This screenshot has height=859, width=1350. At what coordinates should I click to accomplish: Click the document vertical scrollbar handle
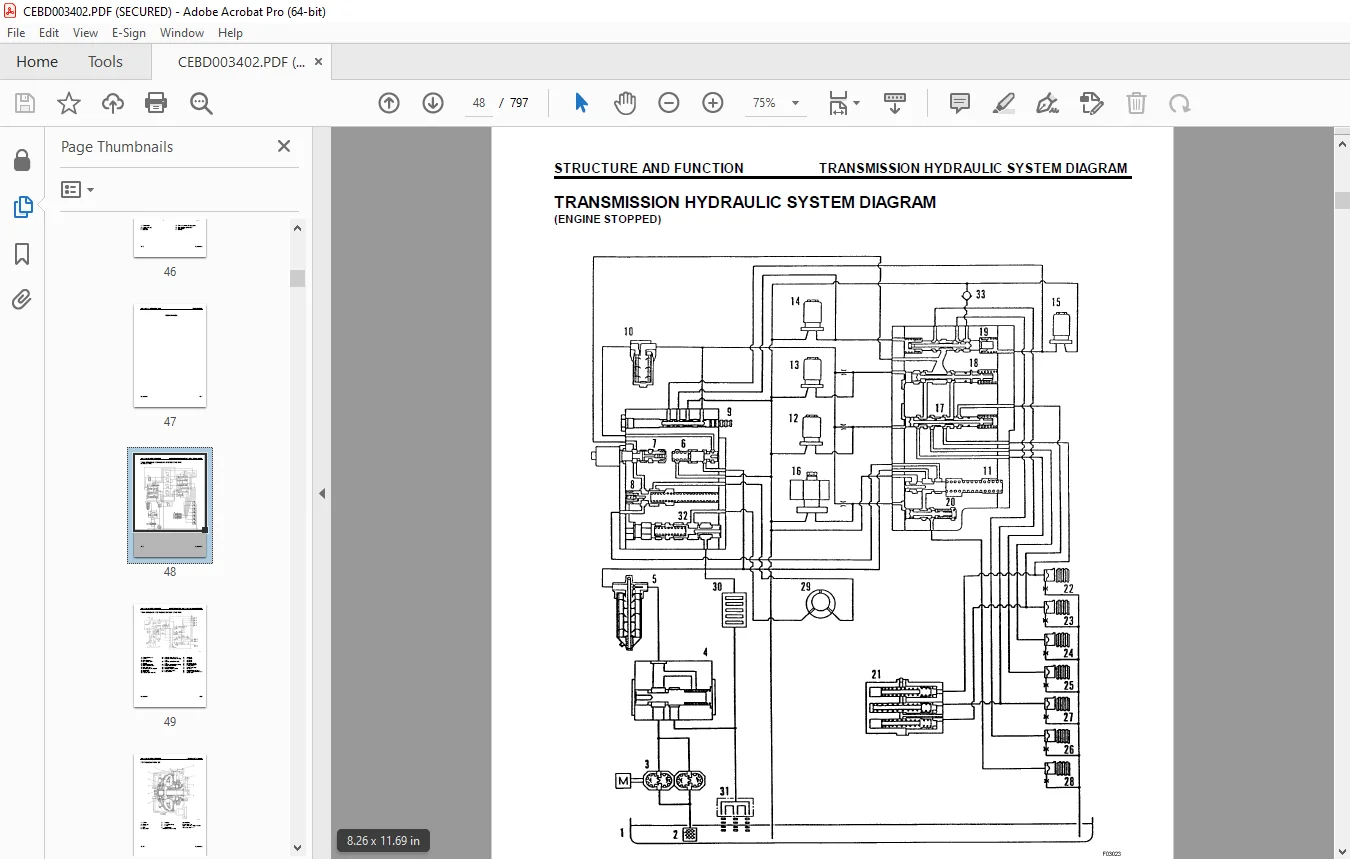tap(1342, 200)
